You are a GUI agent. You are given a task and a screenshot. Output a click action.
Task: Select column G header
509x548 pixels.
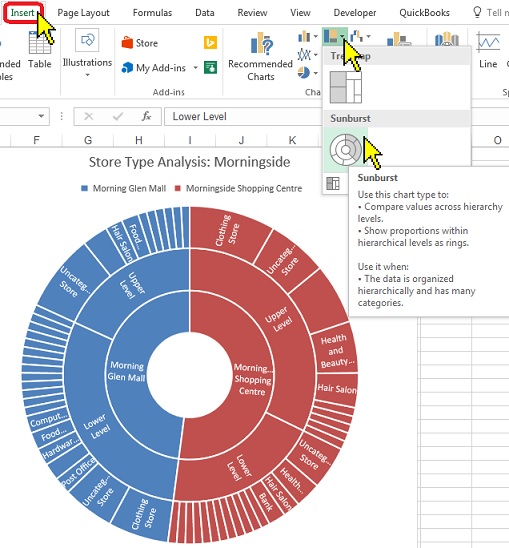(x=88, y=140)
